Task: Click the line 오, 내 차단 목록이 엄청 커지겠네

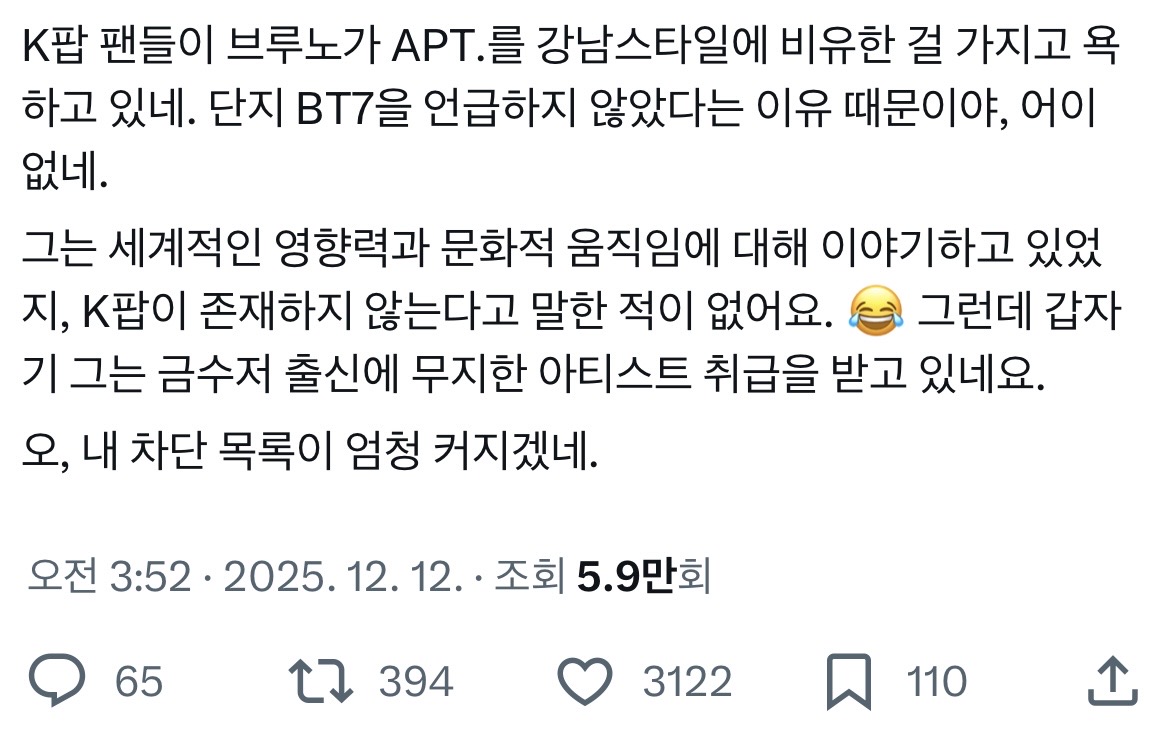Action: pyautogui.click(x=310, y=449)
